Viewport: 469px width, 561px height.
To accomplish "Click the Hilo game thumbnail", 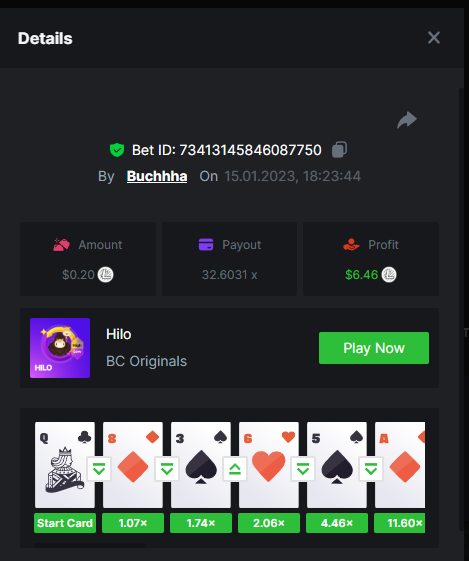I will click(x=60, y=348).
